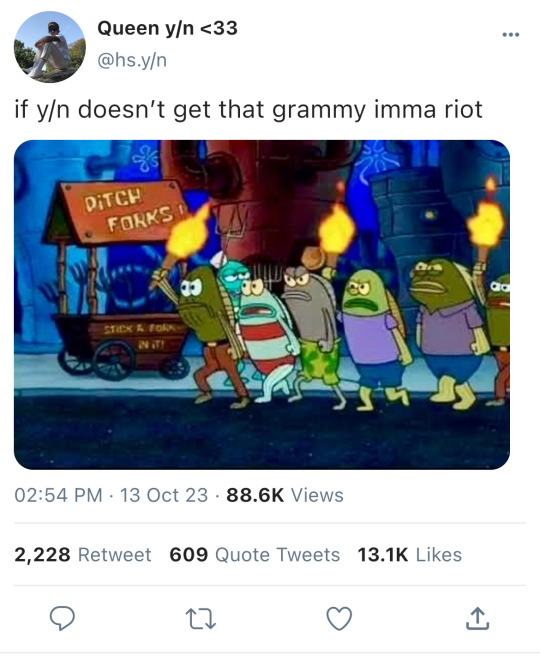Tap the 02:54 PM timestamp
The width and height of the screenshot is (540, 661).
pyautogui.click(x=59, y=495)
